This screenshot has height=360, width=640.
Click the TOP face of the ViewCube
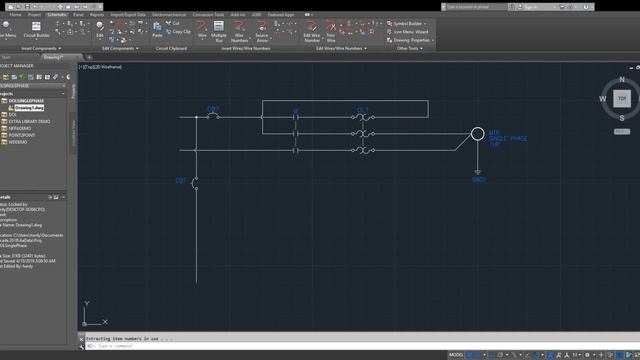coord(622,98)
